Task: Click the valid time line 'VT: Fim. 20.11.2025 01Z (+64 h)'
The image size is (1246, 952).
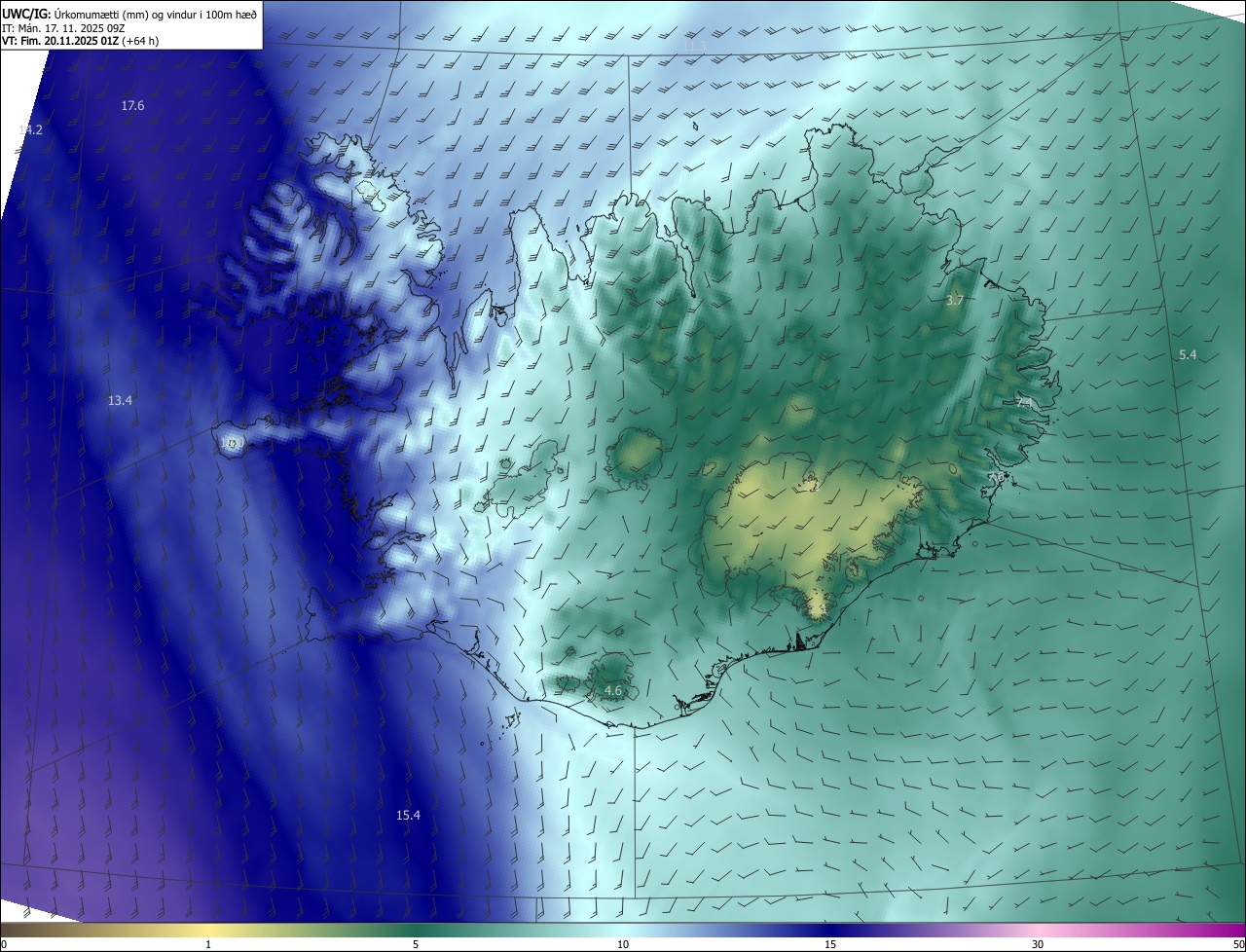Action: pos(80,41)
